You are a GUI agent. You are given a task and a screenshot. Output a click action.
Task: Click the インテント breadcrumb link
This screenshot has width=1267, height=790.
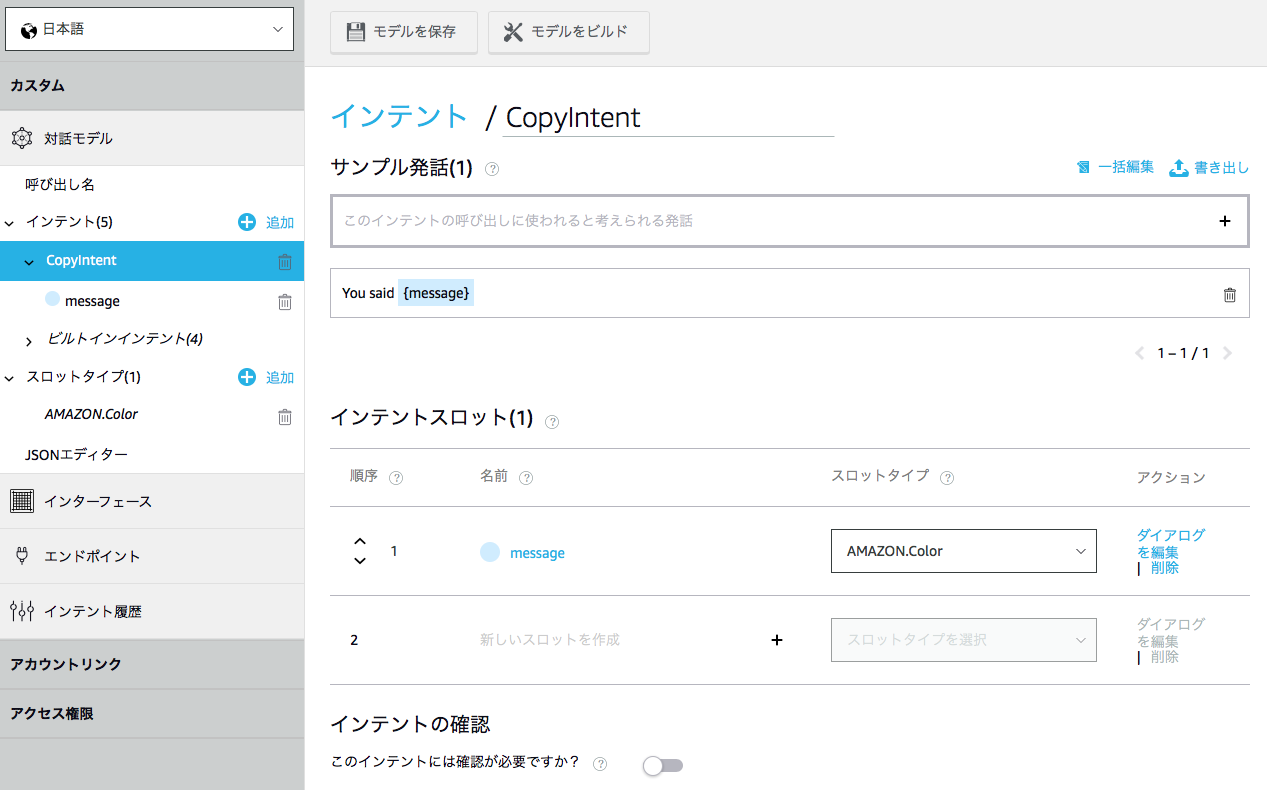(399, 116)
